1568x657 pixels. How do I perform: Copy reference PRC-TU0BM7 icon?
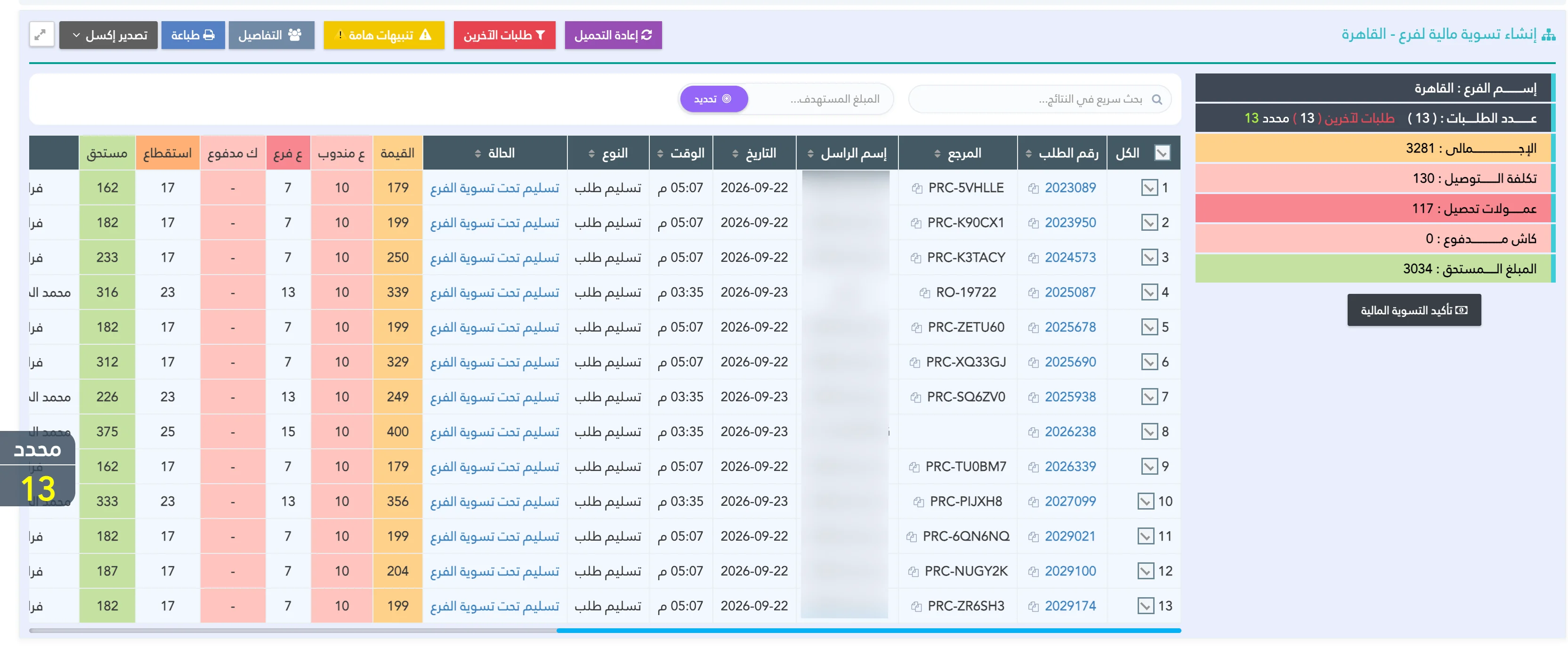[x=913, y=467]
